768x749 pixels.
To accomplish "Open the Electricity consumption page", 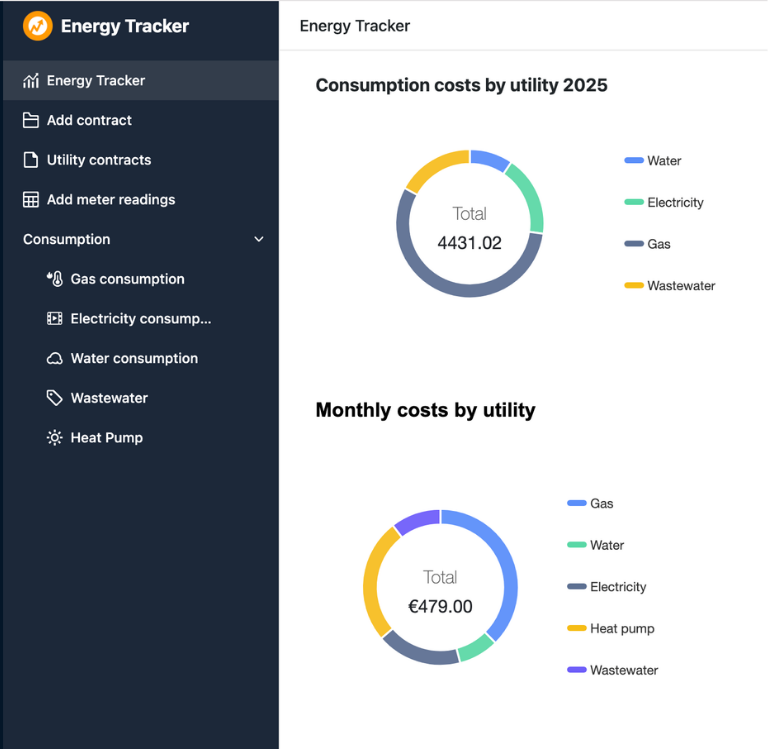I will click(140, 319).
